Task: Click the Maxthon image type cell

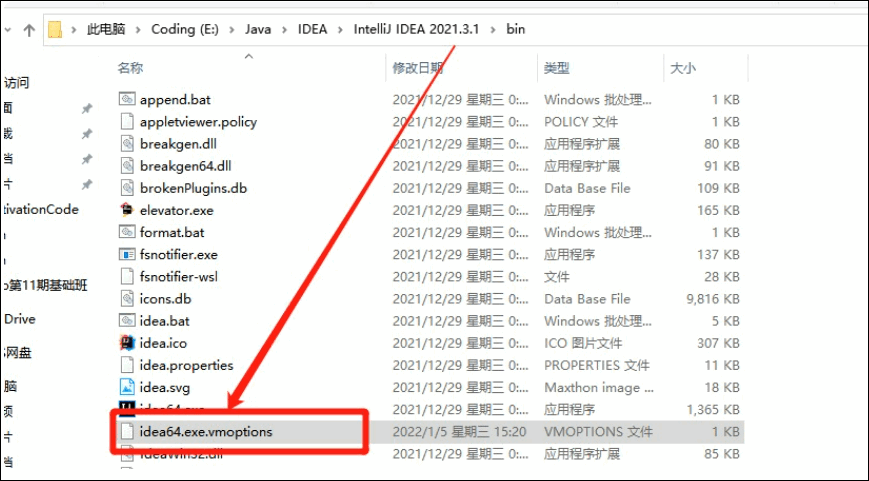Action: pos(599,388)
